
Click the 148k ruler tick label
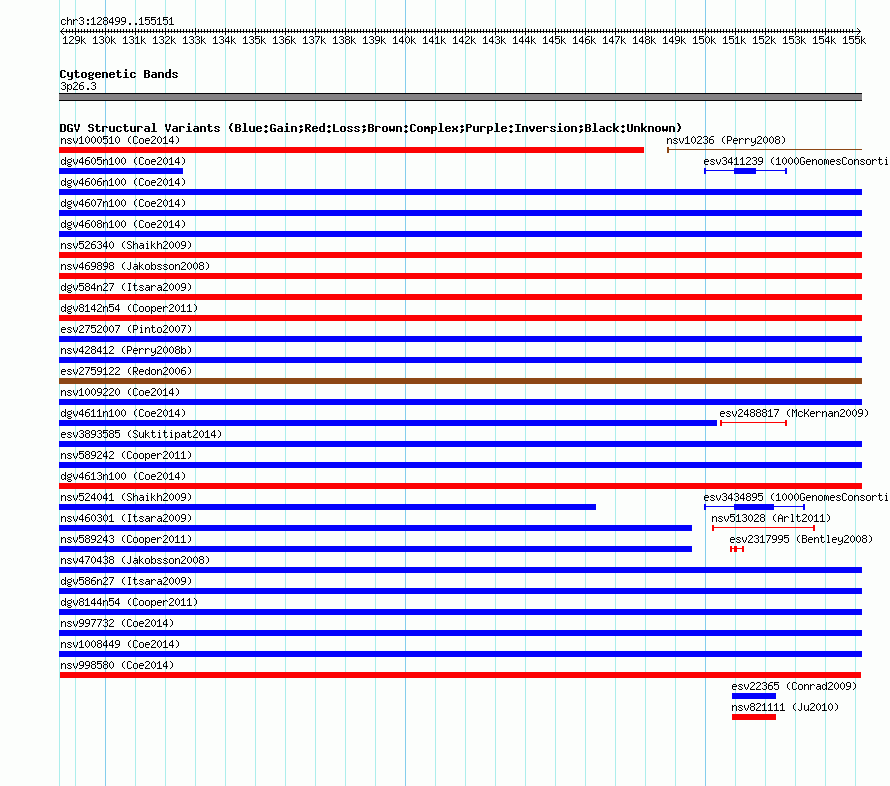tap(644, 40)
